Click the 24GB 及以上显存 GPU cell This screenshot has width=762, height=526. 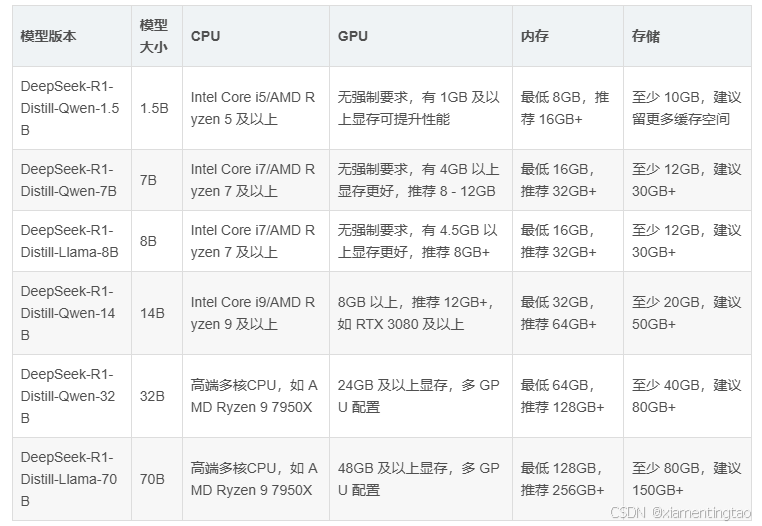pos(421,396)
